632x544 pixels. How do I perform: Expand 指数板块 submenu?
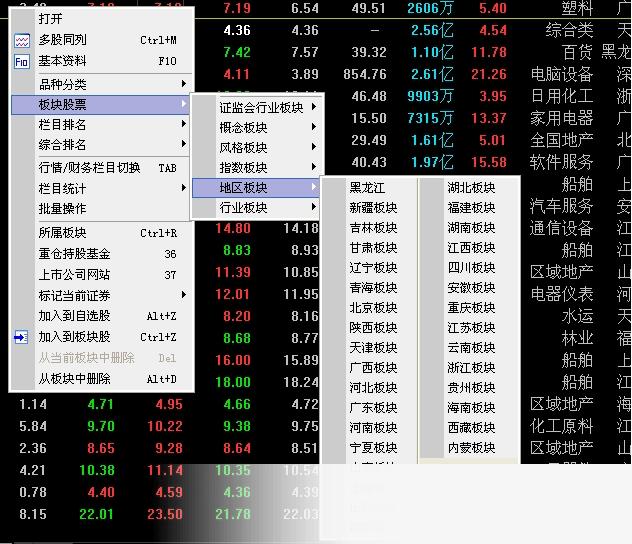coord(258,168)
